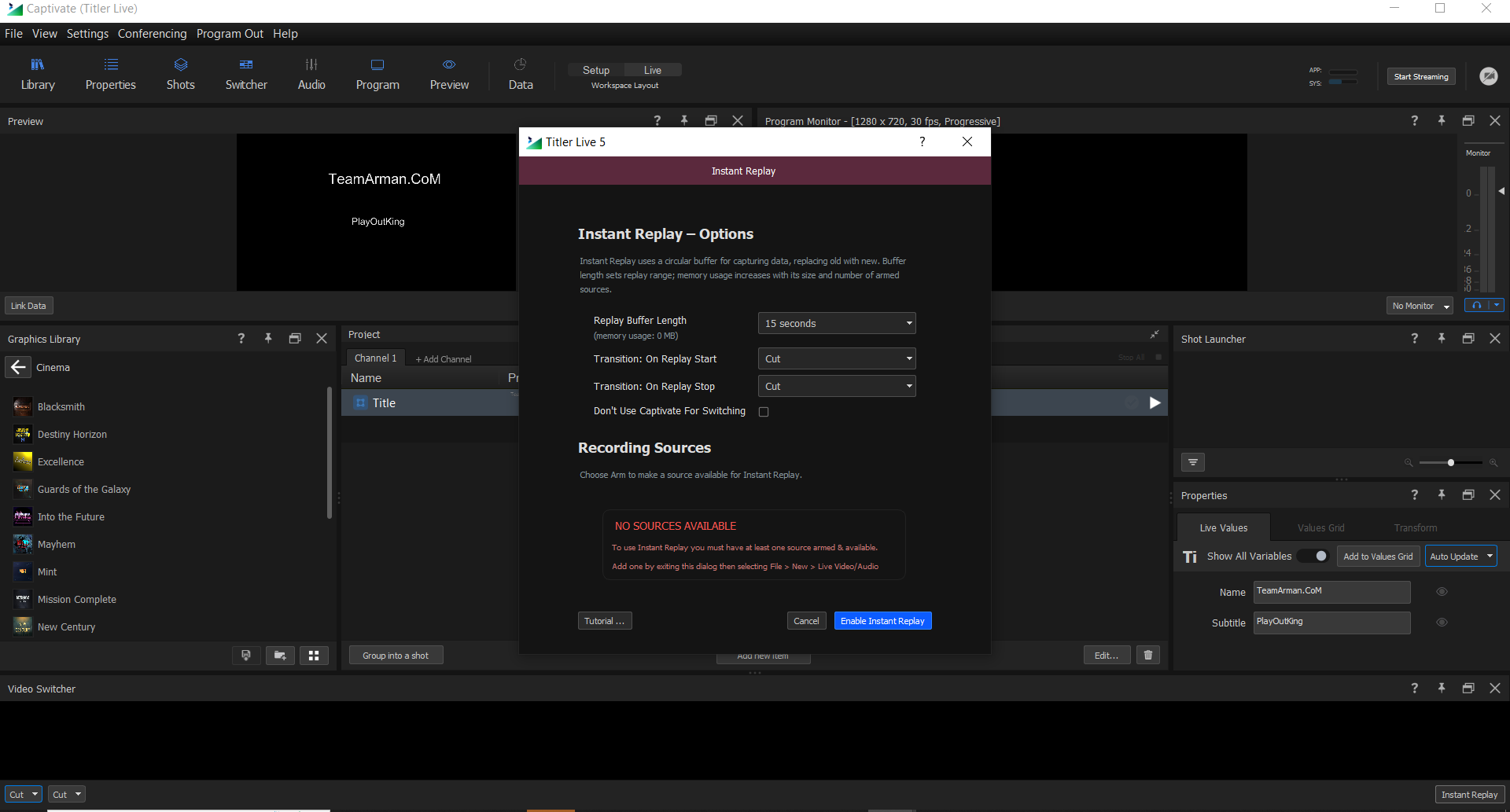
Task: Open the Library panel icon
Action: [38, 74]
